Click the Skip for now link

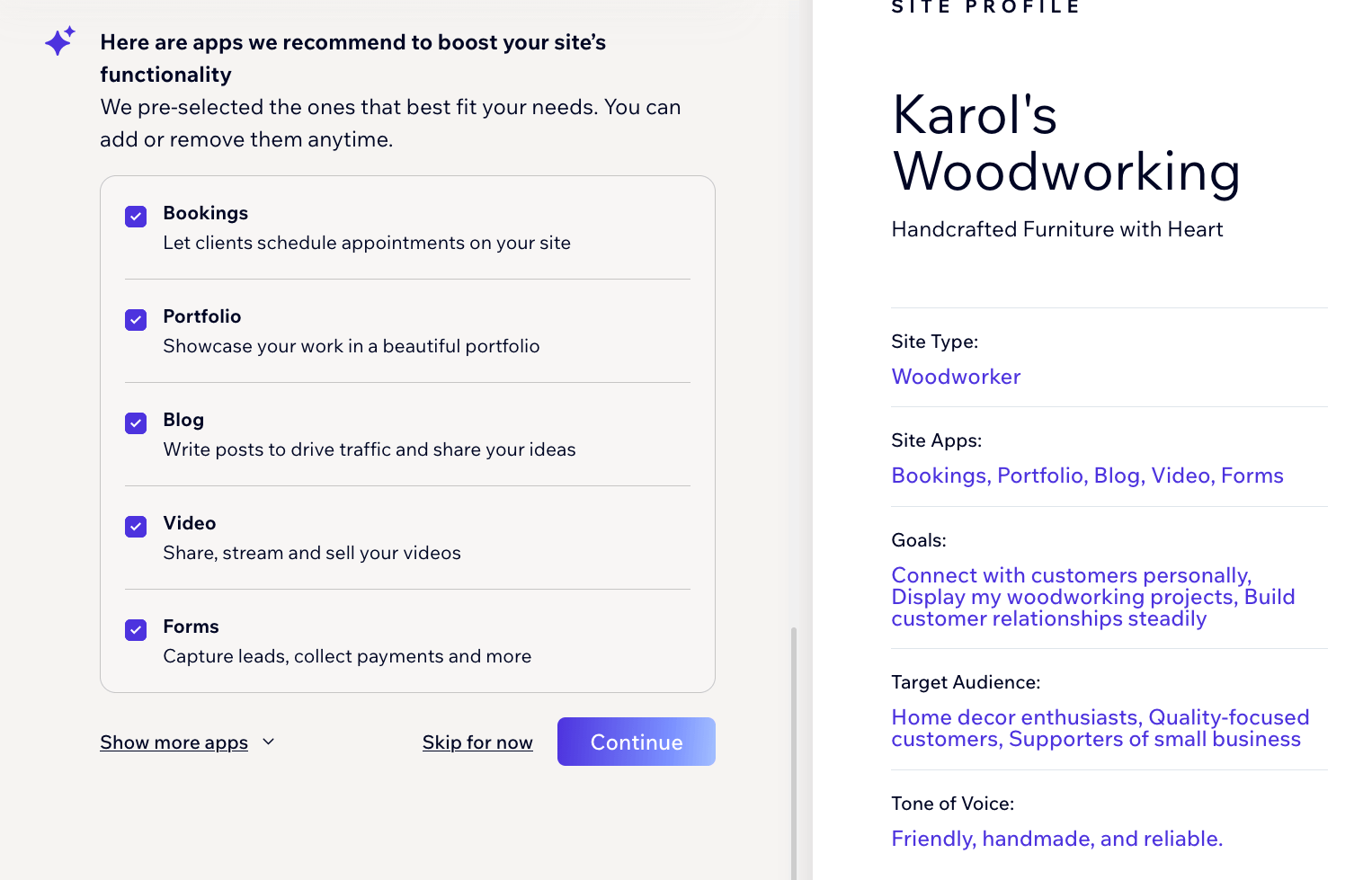[477, 742]
